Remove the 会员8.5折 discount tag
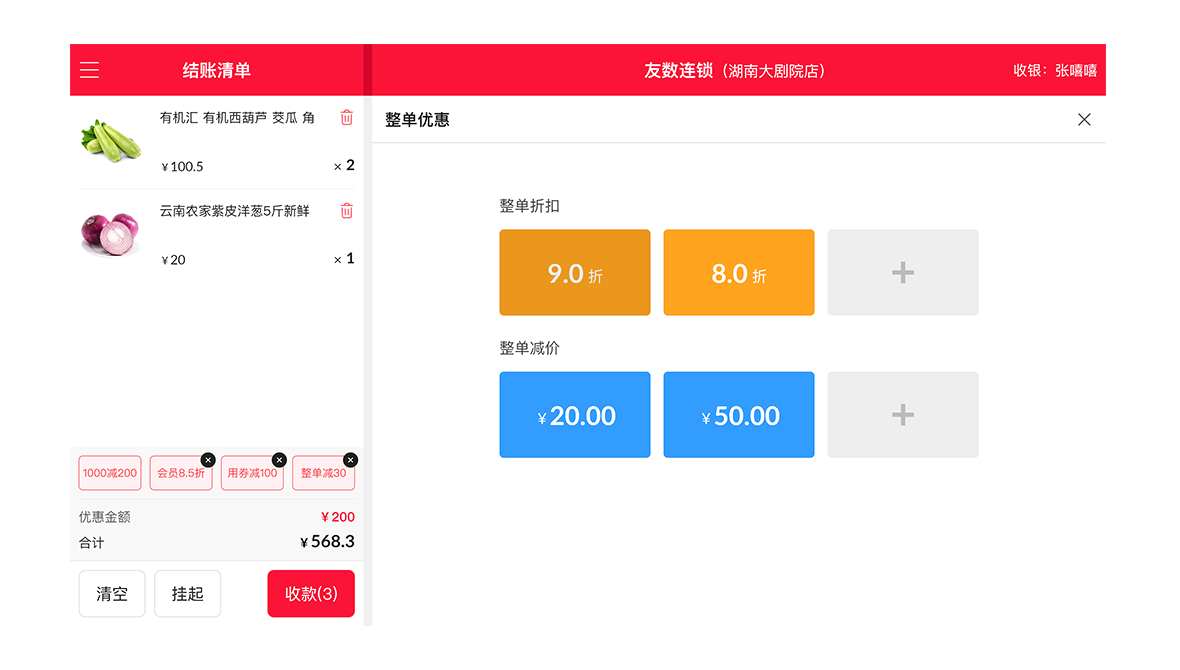This screenshot has width=1180, height=670. (208, 460)
